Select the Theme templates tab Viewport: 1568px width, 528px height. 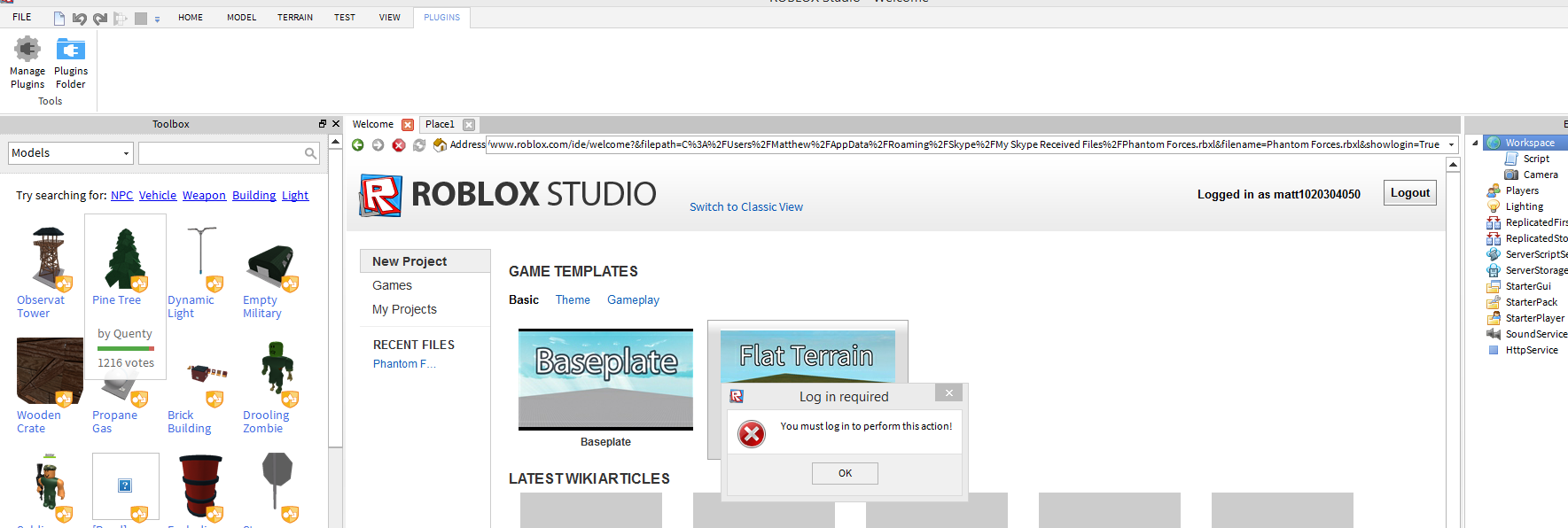click(573, 299)
